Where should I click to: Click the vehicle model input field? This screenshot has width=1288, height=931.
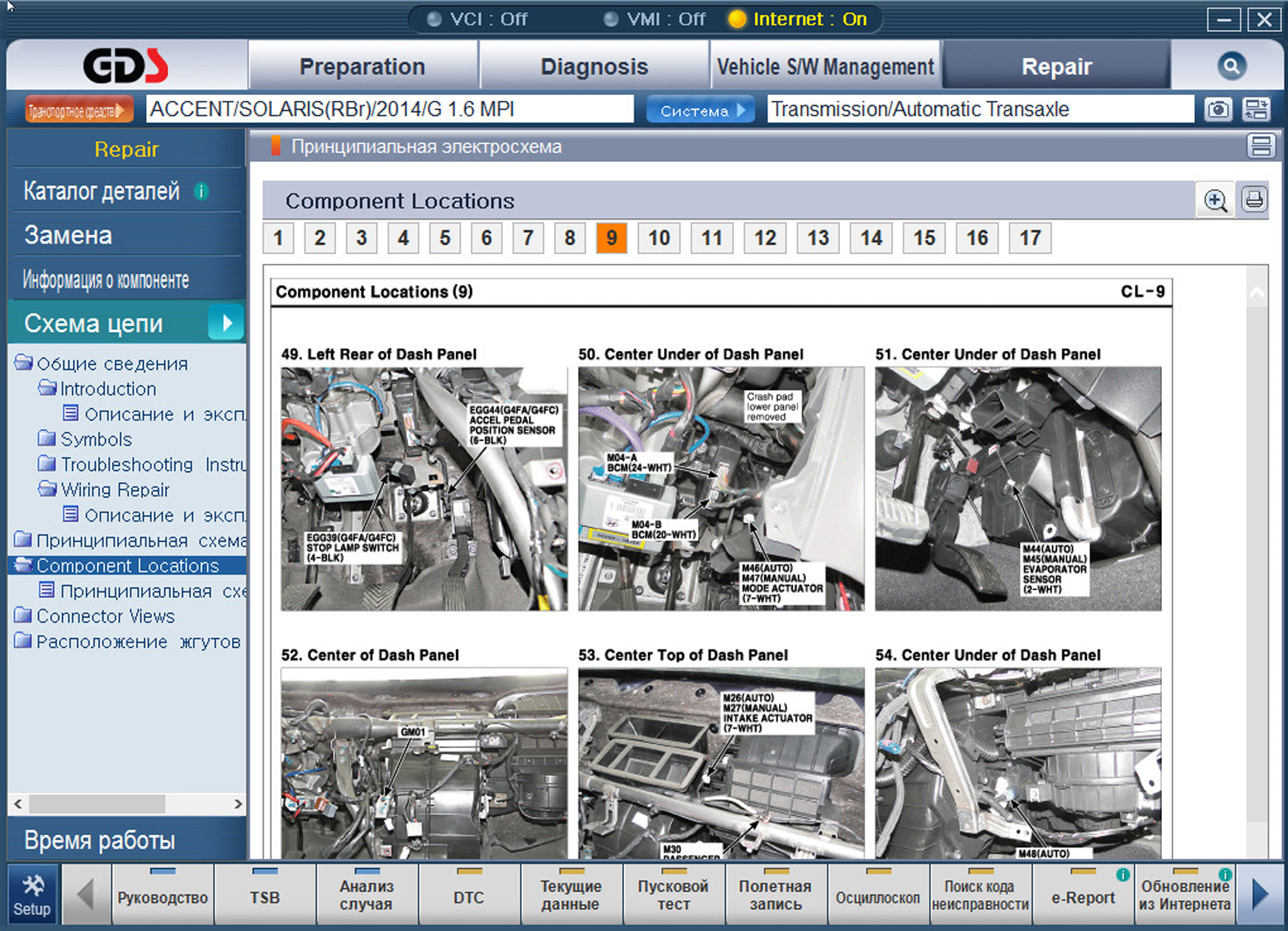[389, 110]
